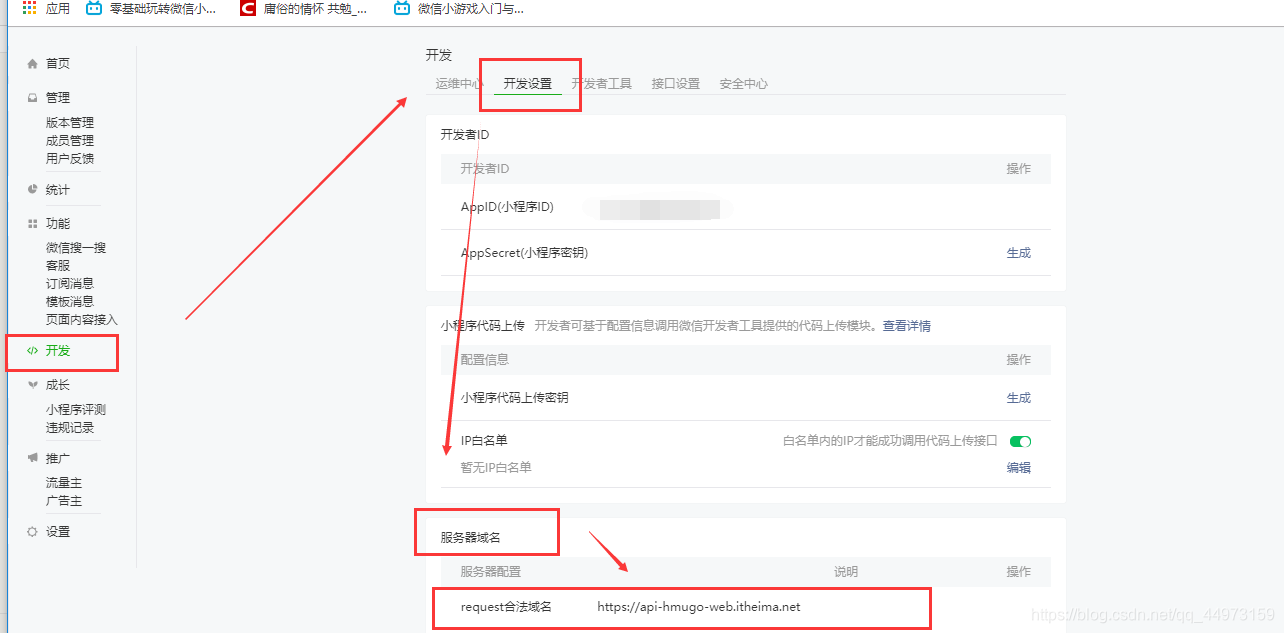The height and width of the screenshot is (633, 1284).
Task: Click the https://api-hmugo-web.itheima.net domain text
Action: [x=699, y=607]
